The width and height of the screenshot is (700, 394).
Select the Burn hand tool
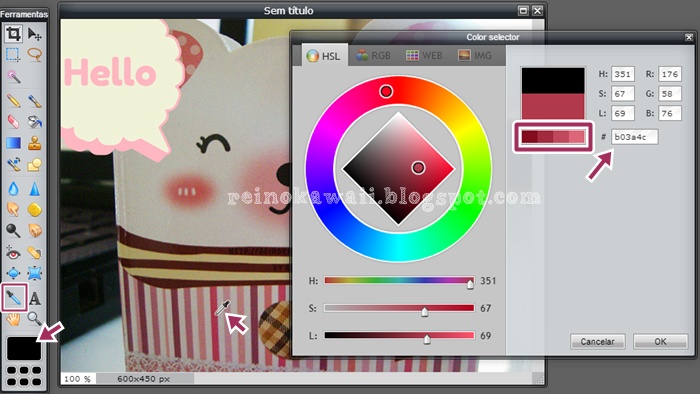[x=34, y=230]
